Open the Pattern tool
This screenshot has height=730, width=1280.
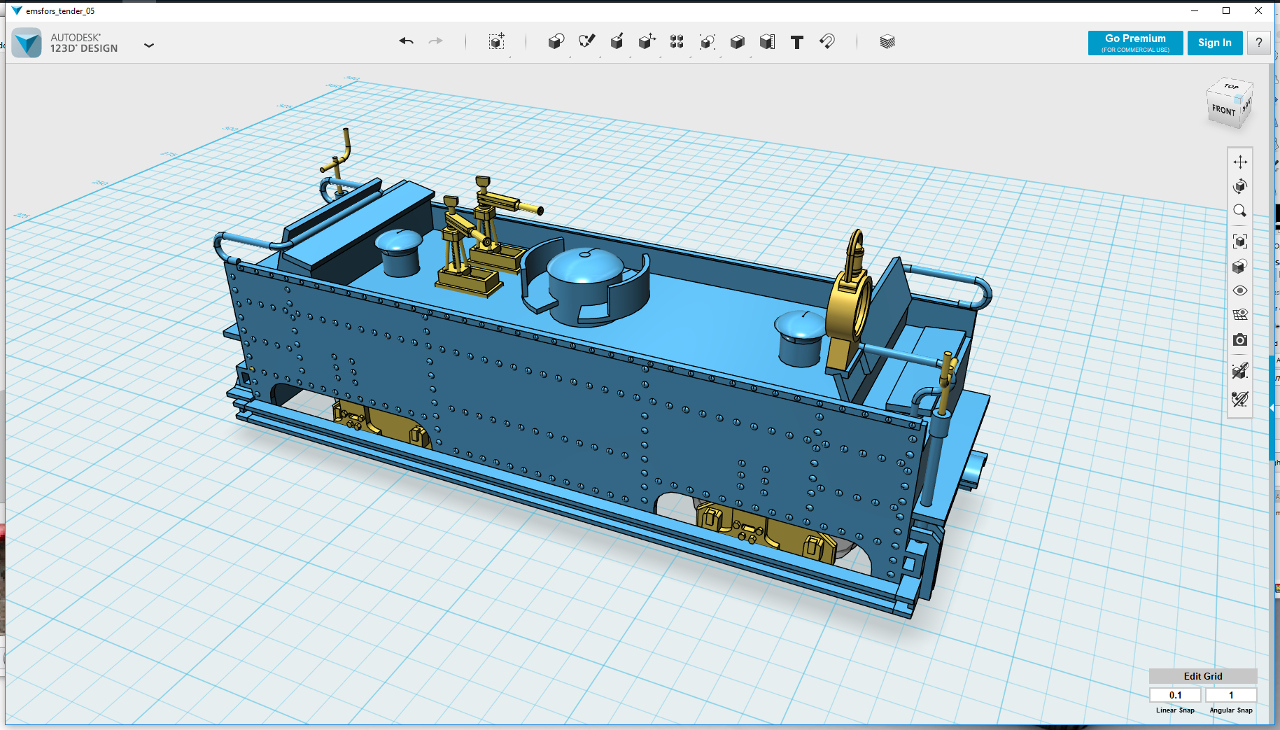pyautogui.click(x=677, y=42)
